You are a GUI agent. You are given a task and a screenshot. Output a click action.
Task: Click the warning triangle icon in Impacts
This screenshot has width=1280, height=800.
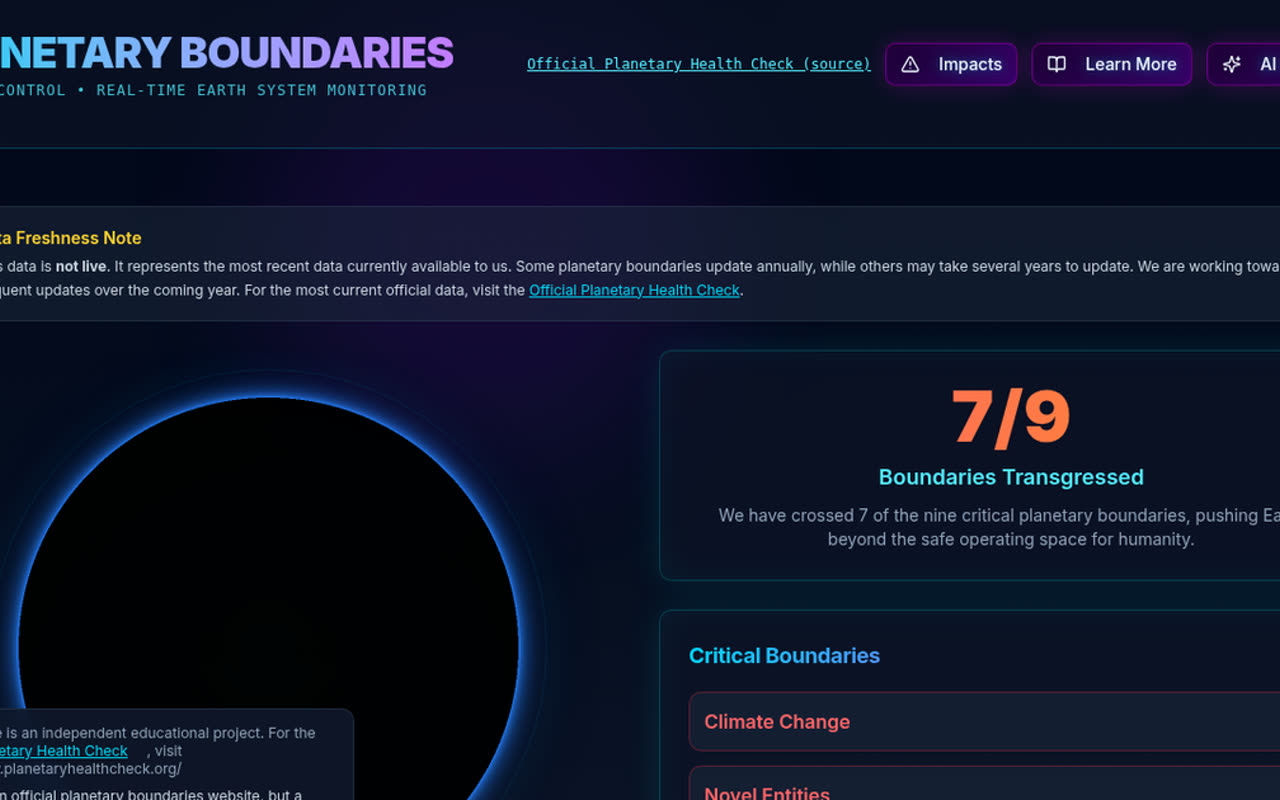910,64
